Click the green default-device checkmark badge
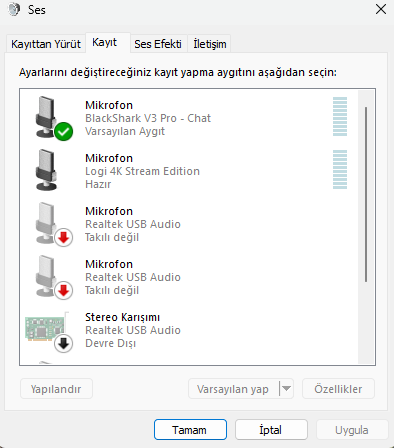The width and height of the screenshot is (394, 448). click(x=63, y=131)
